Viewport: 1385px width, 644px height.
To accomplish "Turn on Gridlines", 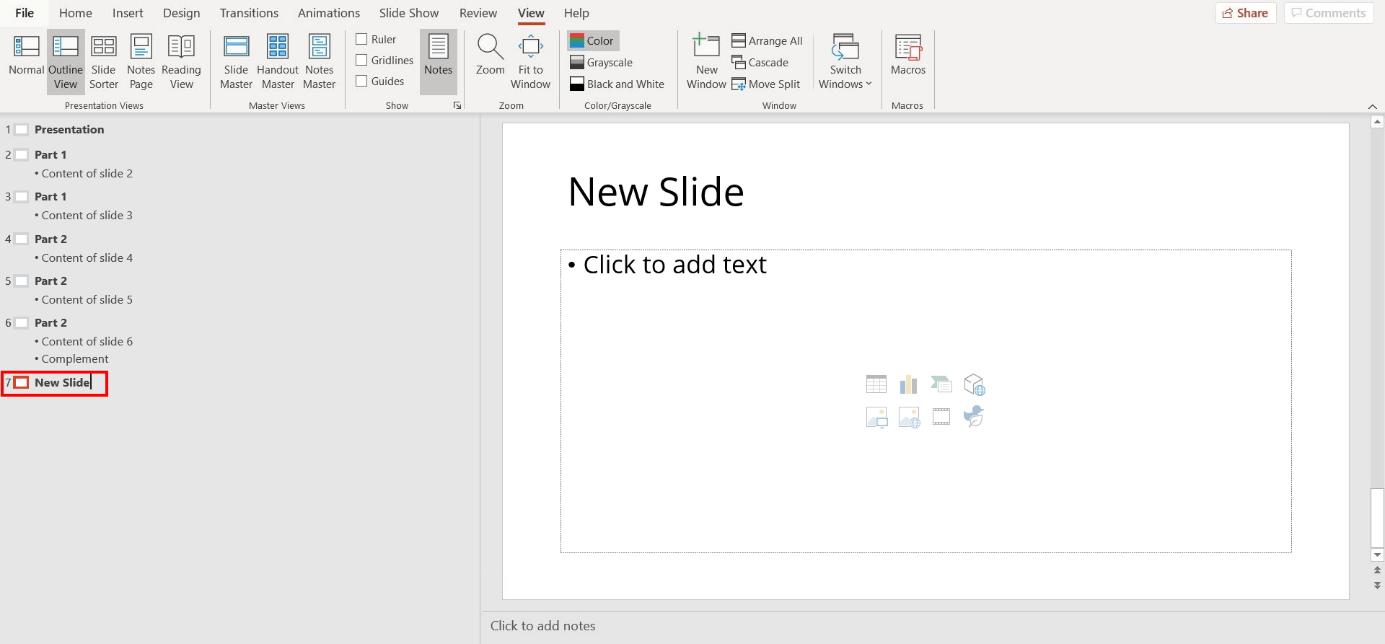I will 362,59.
